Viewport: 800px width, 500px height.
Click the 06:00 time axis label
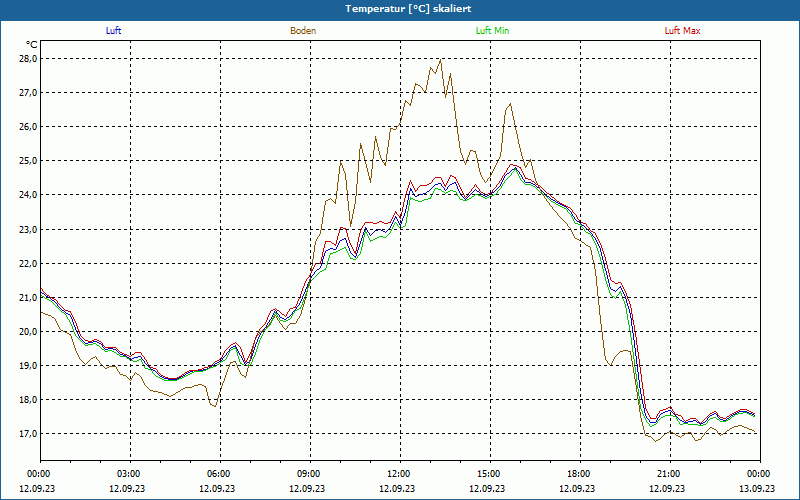point(220,474)
